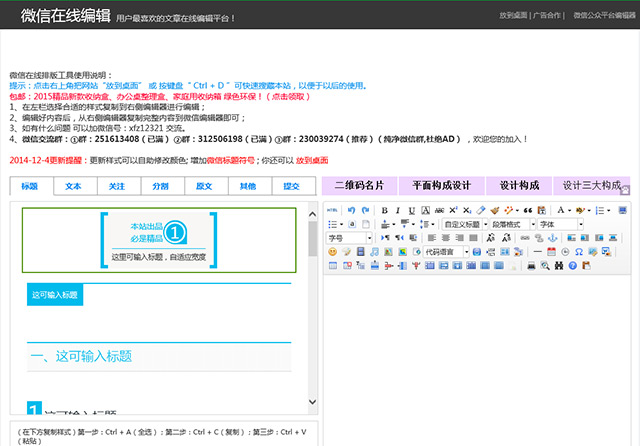Switch the editor to fullscreen mode
Screen dimensions: 640x446
pos(622,210)
